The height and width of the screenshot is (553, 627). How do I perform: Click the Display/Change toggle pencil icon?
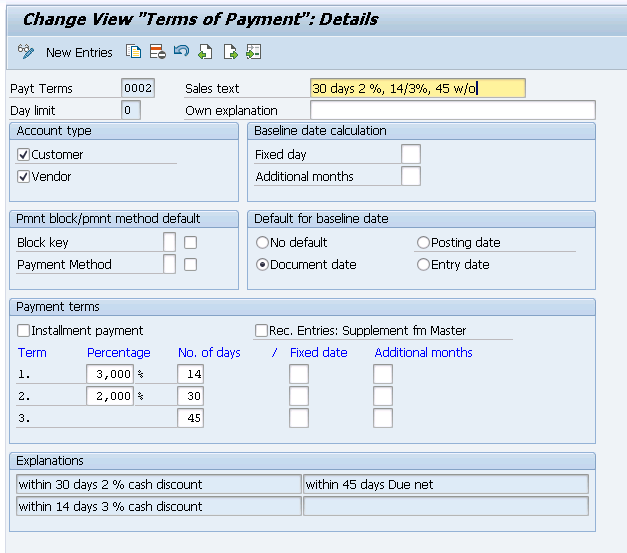26,52
